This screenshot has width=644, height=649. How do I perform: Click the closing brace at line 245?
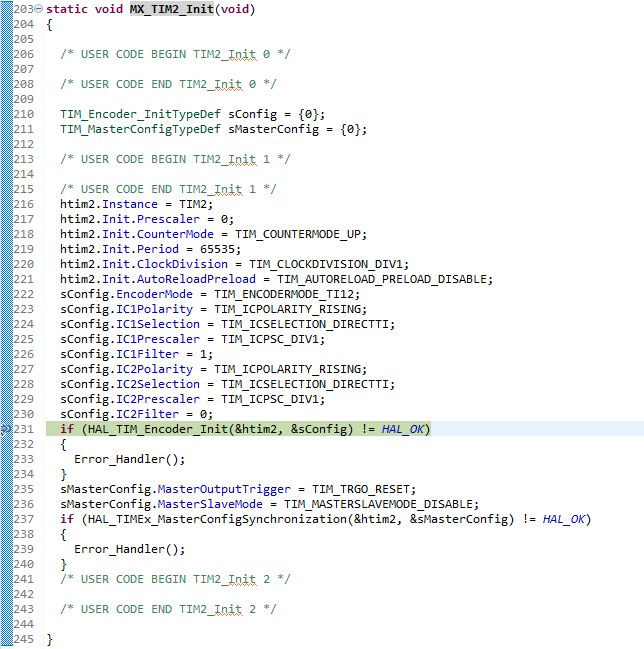tap(50, 639)
